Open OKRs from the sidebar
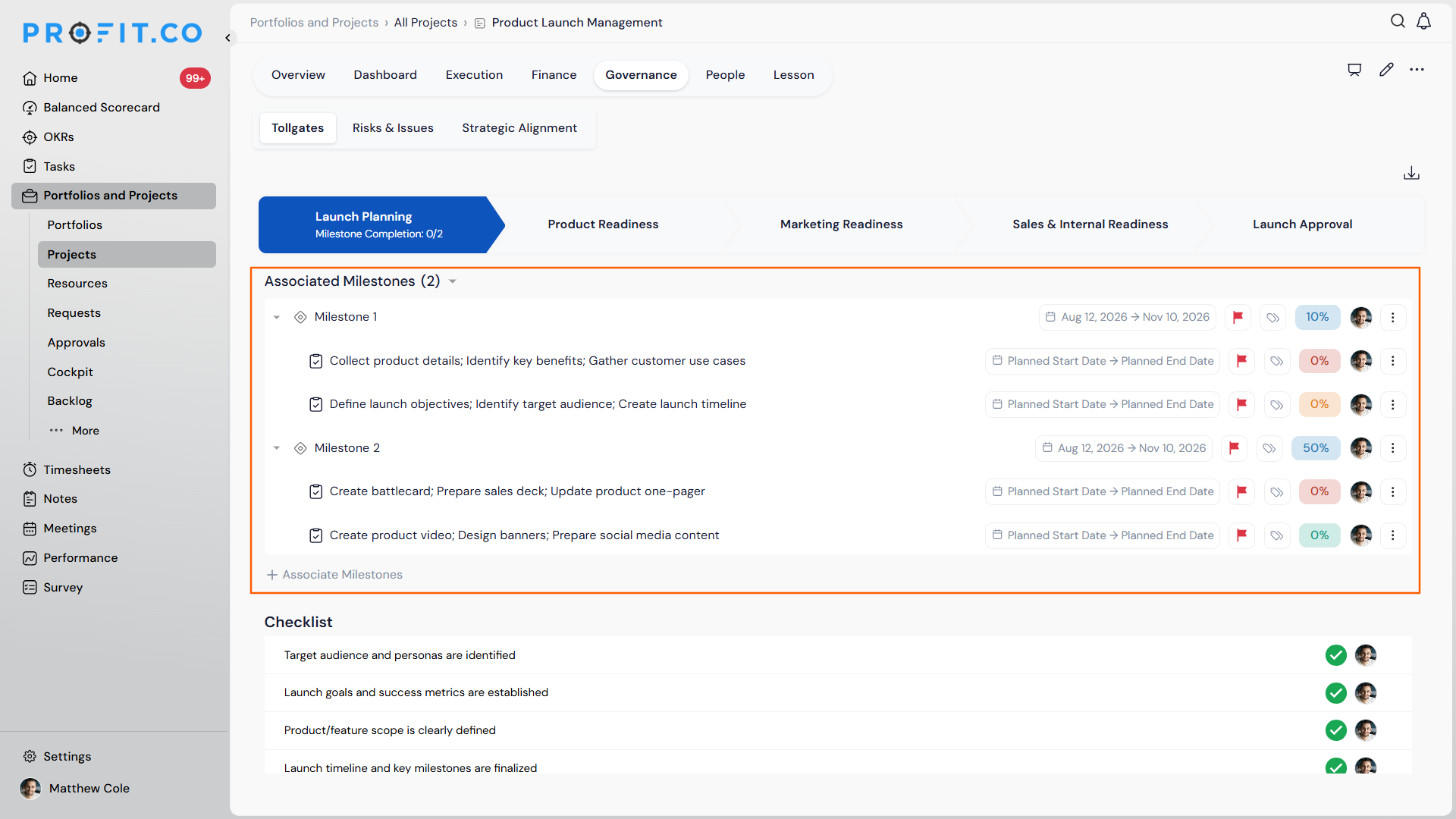This screenshot has width=1456, height=819. tap(58, 137)
